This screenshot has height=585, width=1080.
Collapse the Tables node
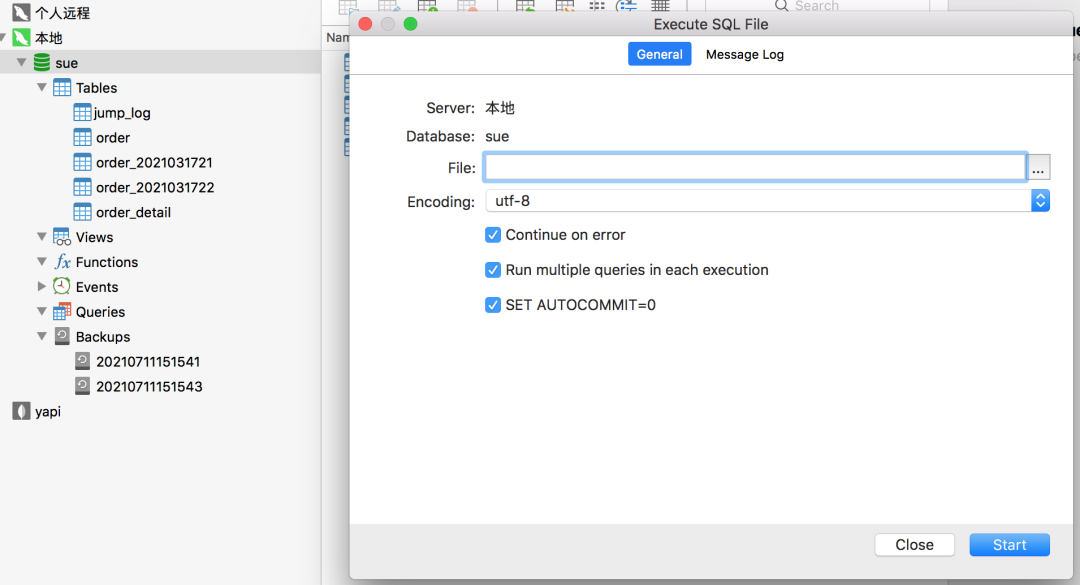[x=41, y=88]
